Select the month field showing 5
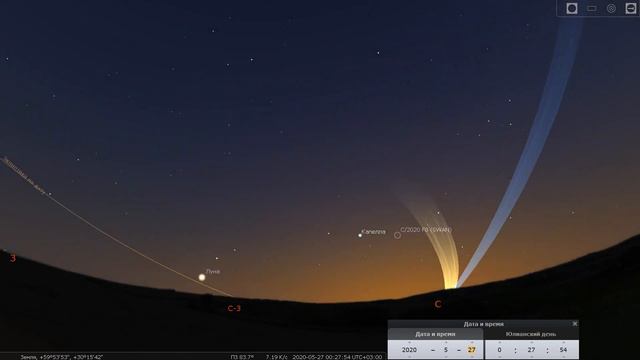The width and height of the screenshot is (640, 360). [446, 350]
